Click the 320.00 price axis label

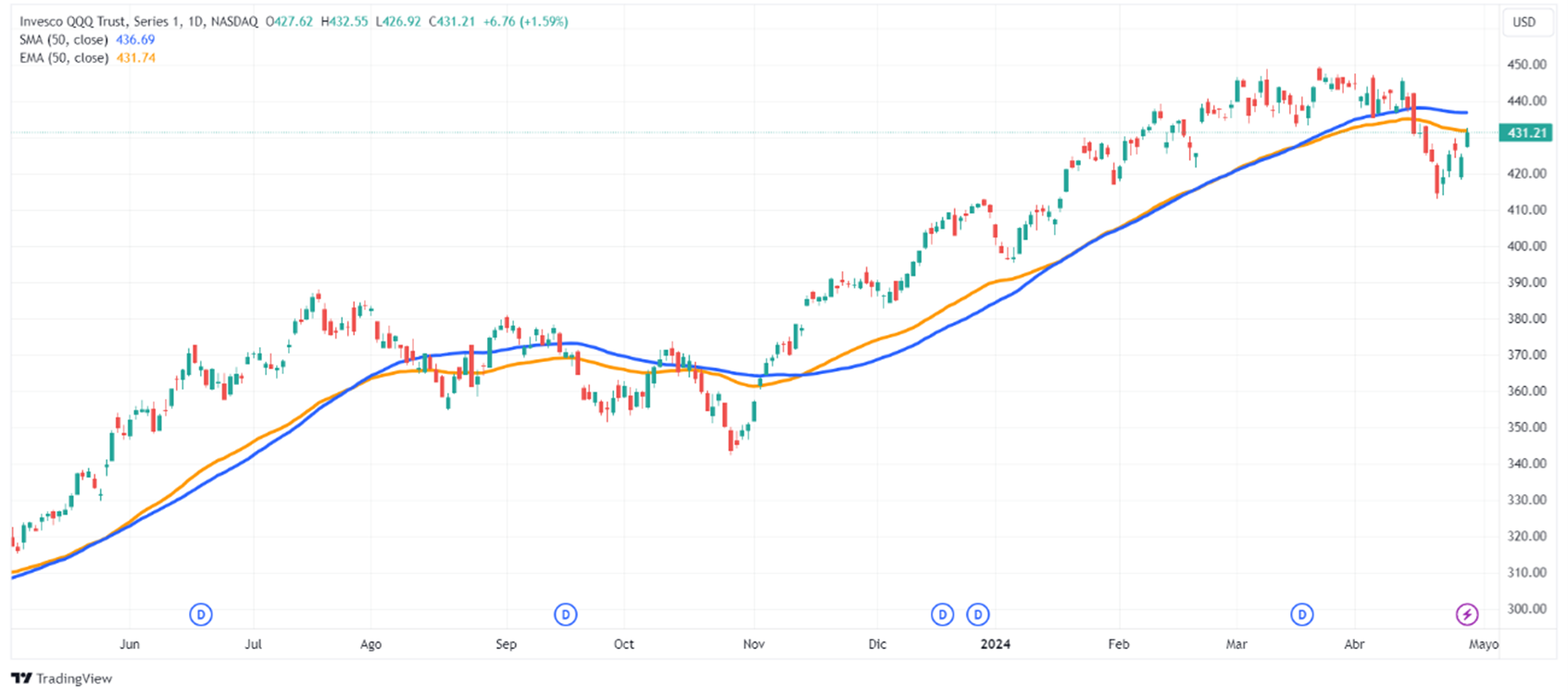point(1527,536)
